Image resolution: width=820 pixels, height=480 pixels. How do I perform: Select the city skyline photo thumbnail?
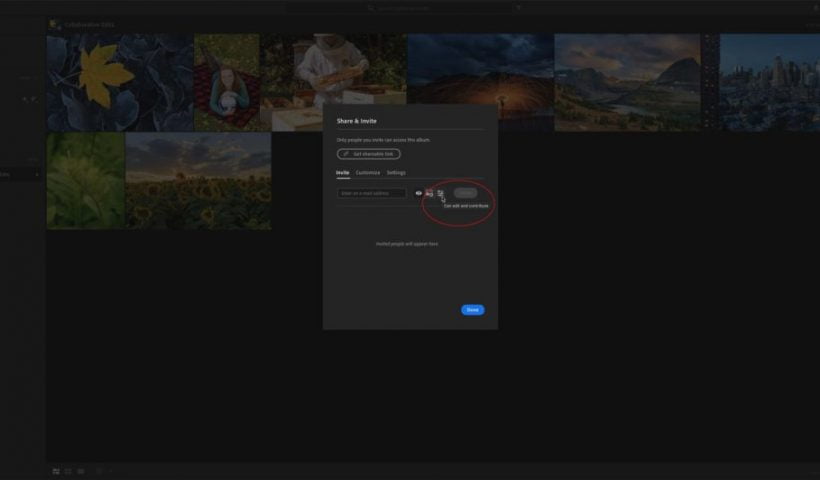point(768,82)
